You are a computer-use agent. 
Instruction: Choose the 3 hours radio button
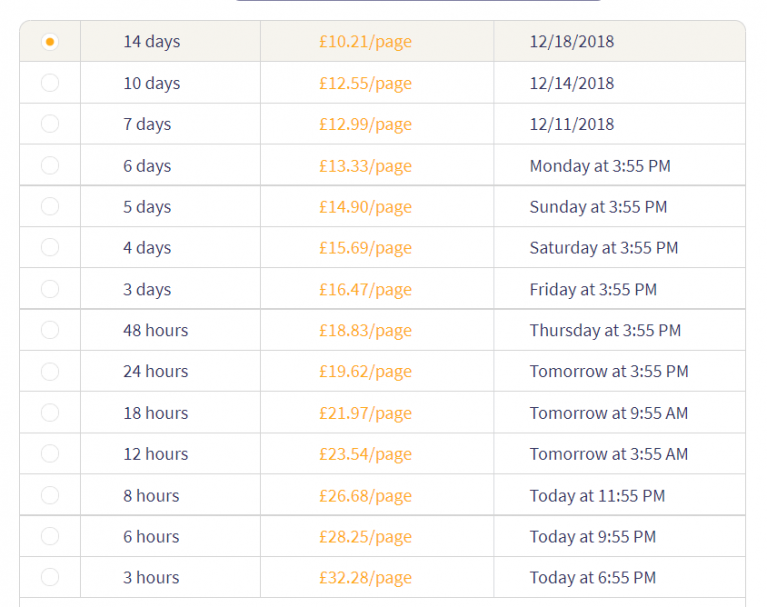[50, 577]
